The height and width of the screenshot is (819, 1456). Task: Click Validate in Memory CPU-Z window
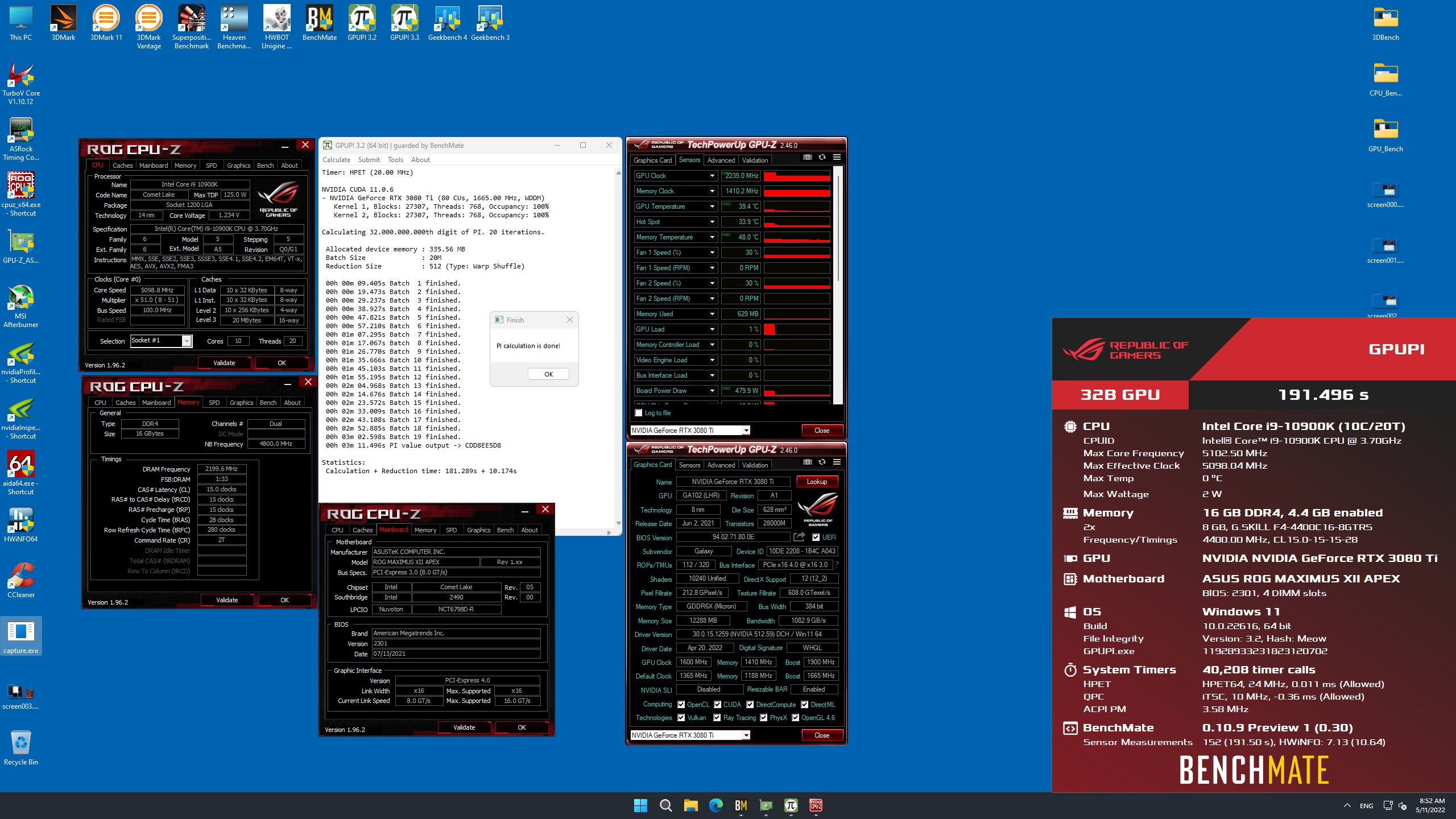coord(227,600)
